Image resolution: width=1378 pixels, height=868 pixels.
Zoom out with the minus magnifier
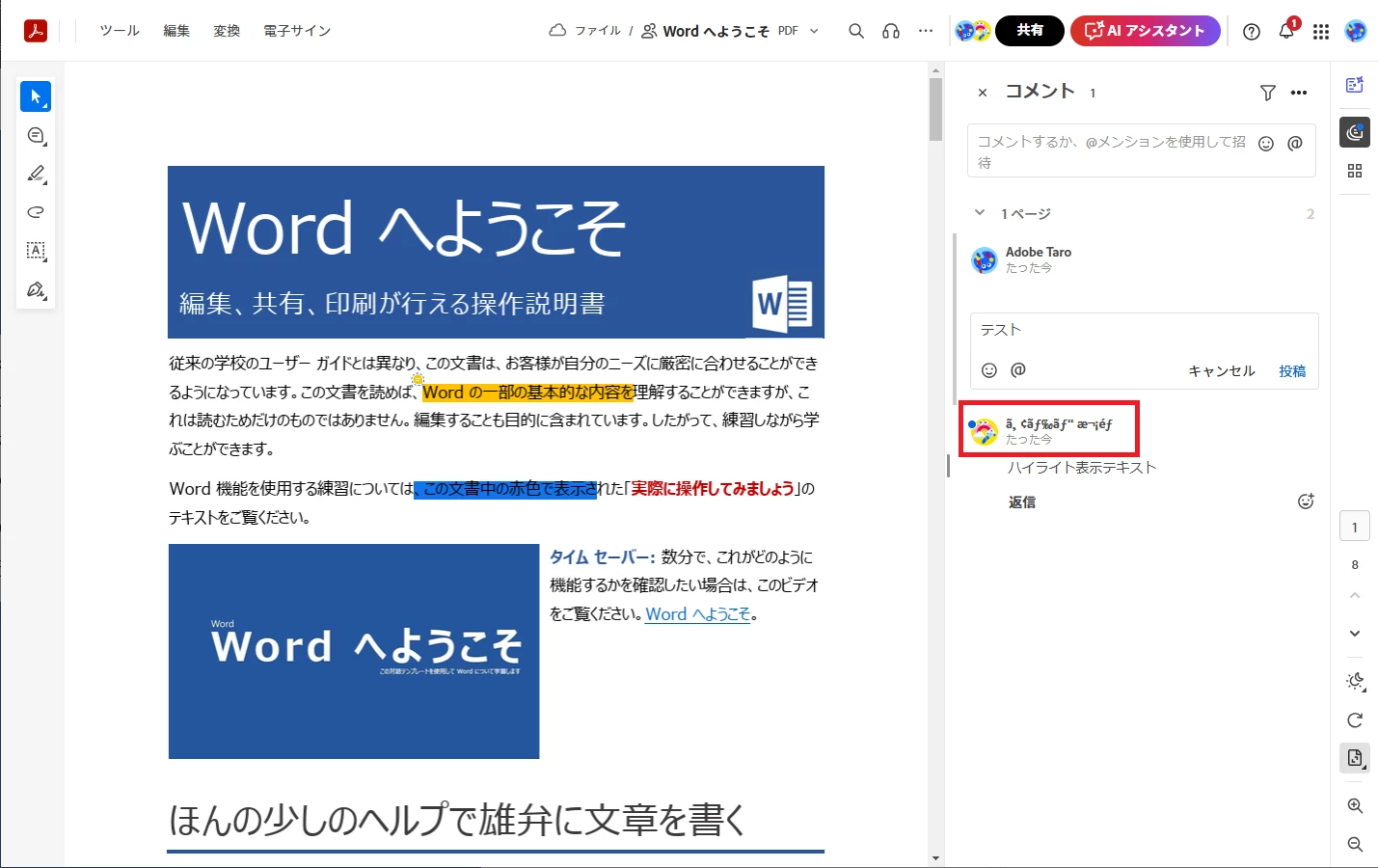[1355, 845]
